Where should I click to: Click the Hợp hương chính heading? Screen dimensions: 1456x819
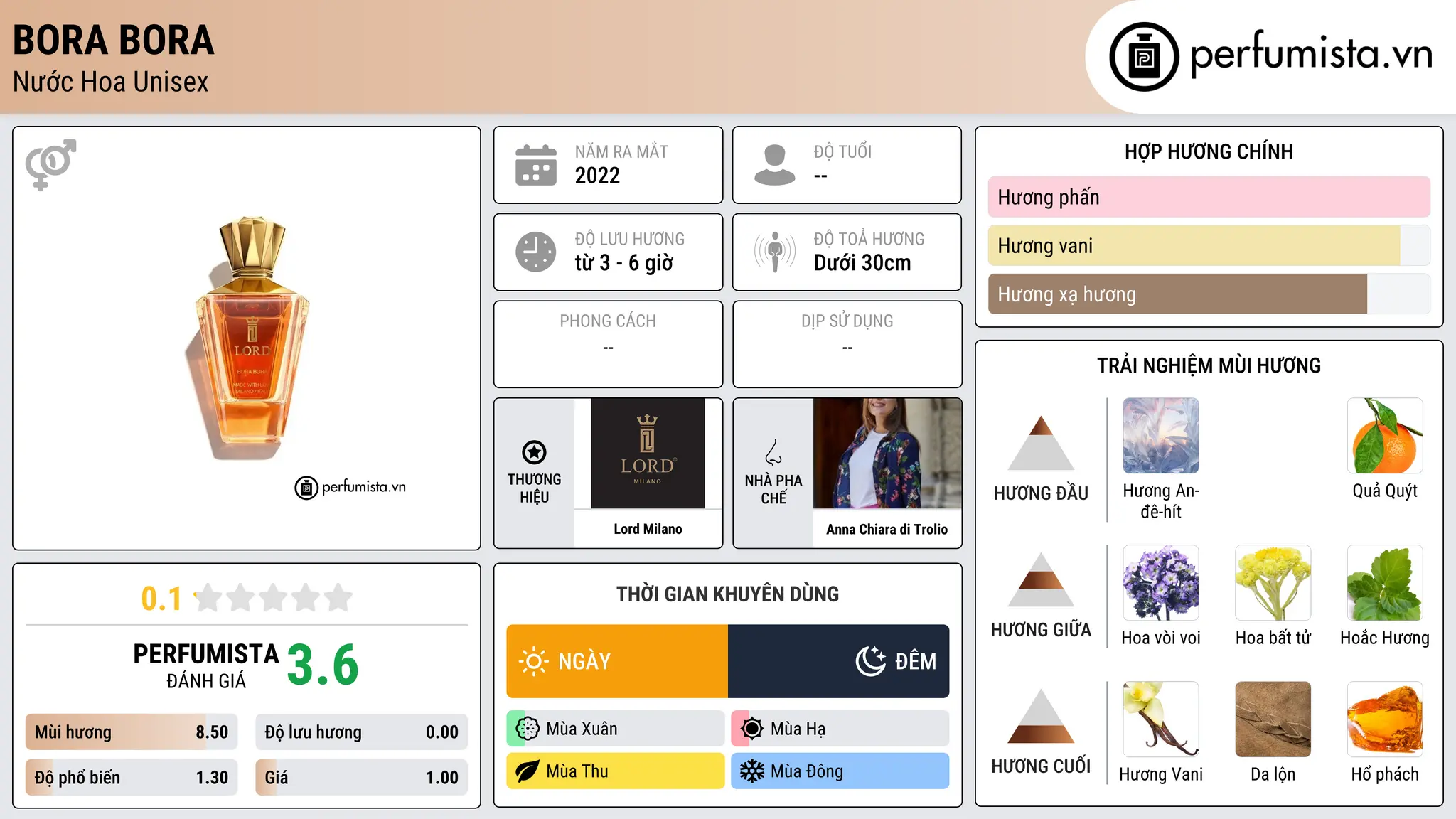[x=1209, y=152]
